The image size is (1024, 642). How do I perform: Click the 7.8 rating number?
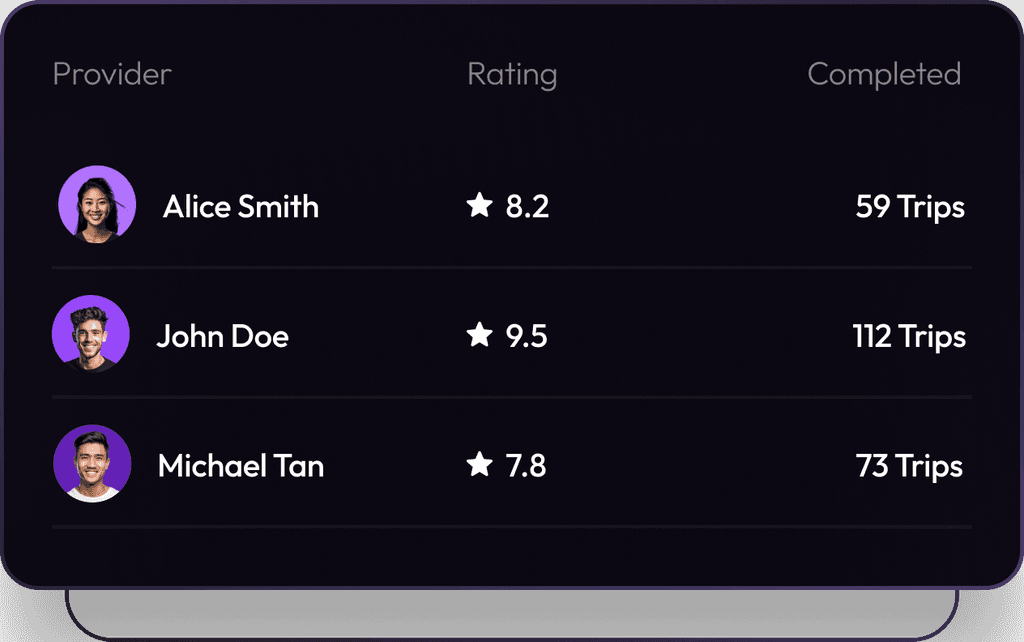tap(526, 466)
